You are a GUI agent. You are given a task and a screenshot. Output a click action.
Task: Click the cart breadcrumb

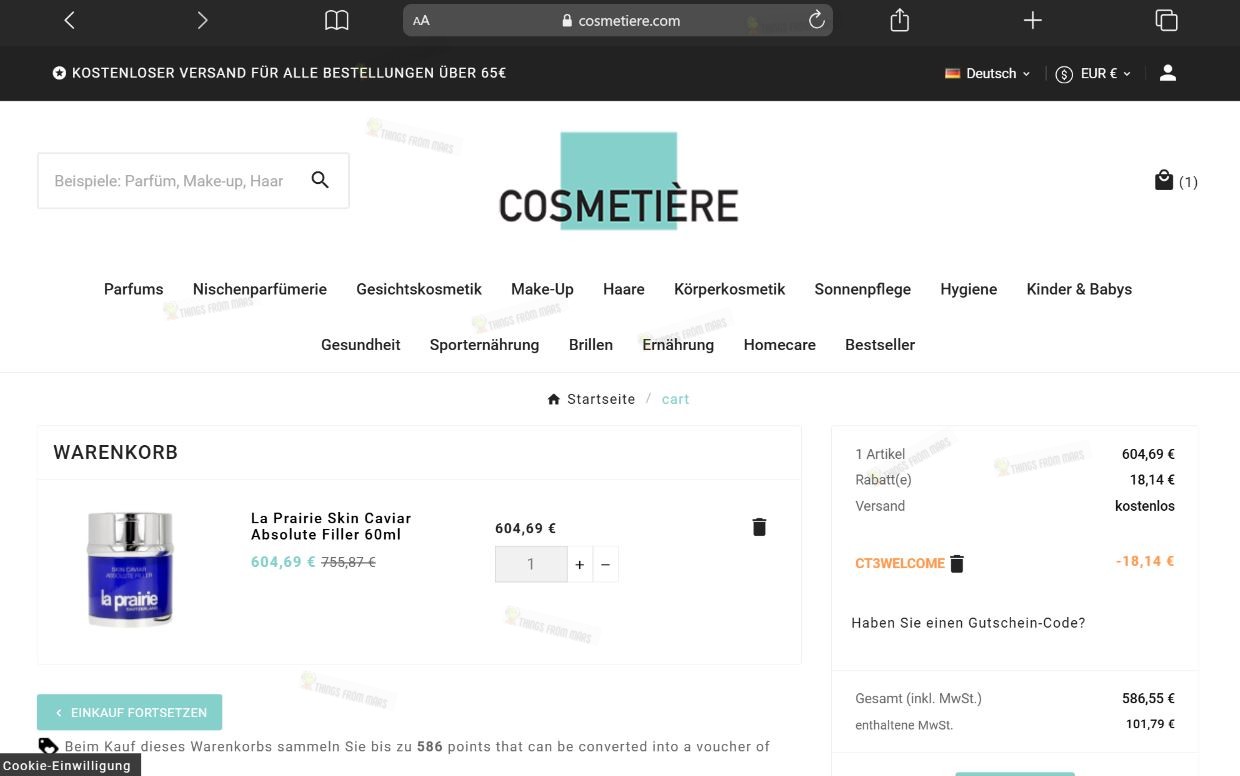(675, 399)
